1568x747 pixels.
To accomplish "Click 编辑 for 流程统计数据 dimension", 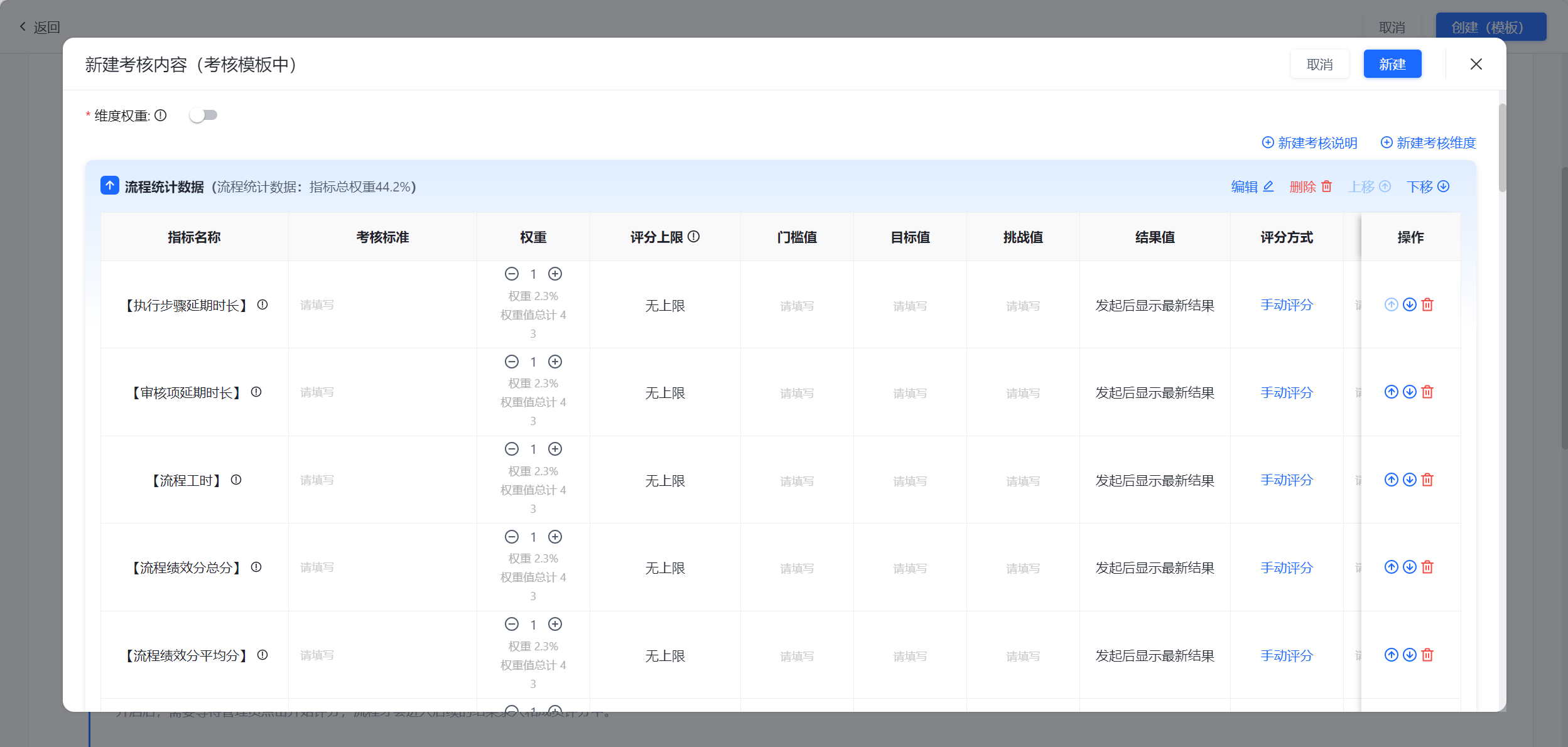I will 1252,187.
